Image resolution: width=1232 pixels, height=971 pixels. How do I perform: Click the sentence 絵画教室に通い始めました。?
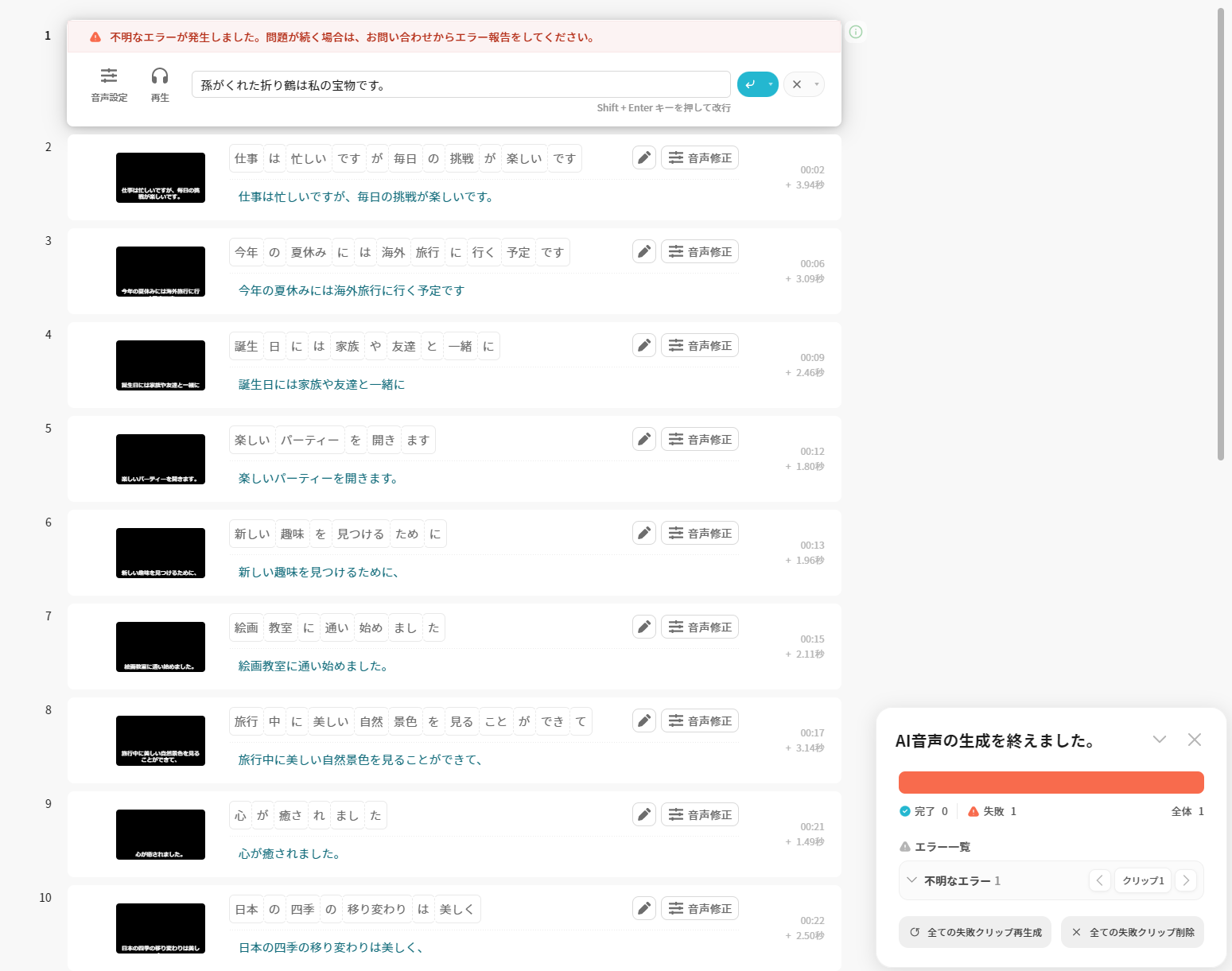(315, 666)
